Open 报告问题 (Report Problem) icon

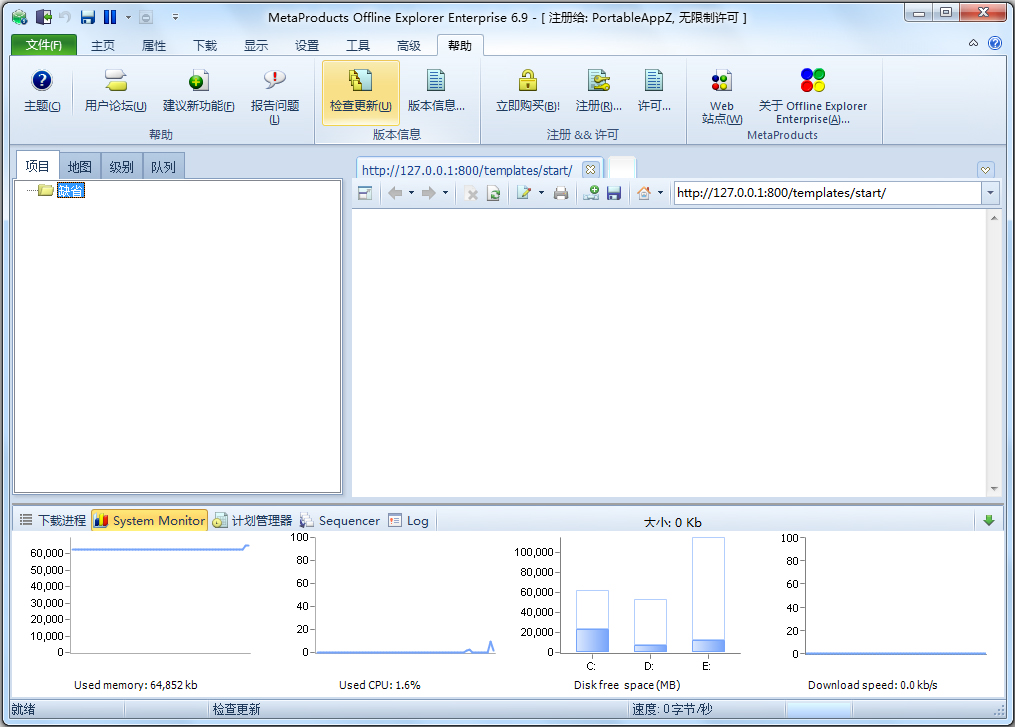[x=274, y=82]
